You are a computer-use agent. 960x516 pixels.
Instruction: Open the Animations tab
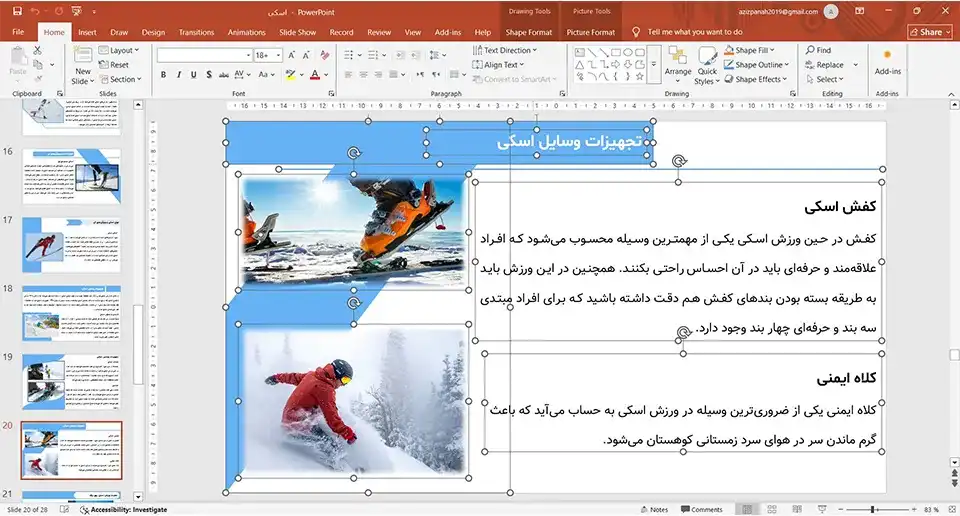tap(247, 32)
